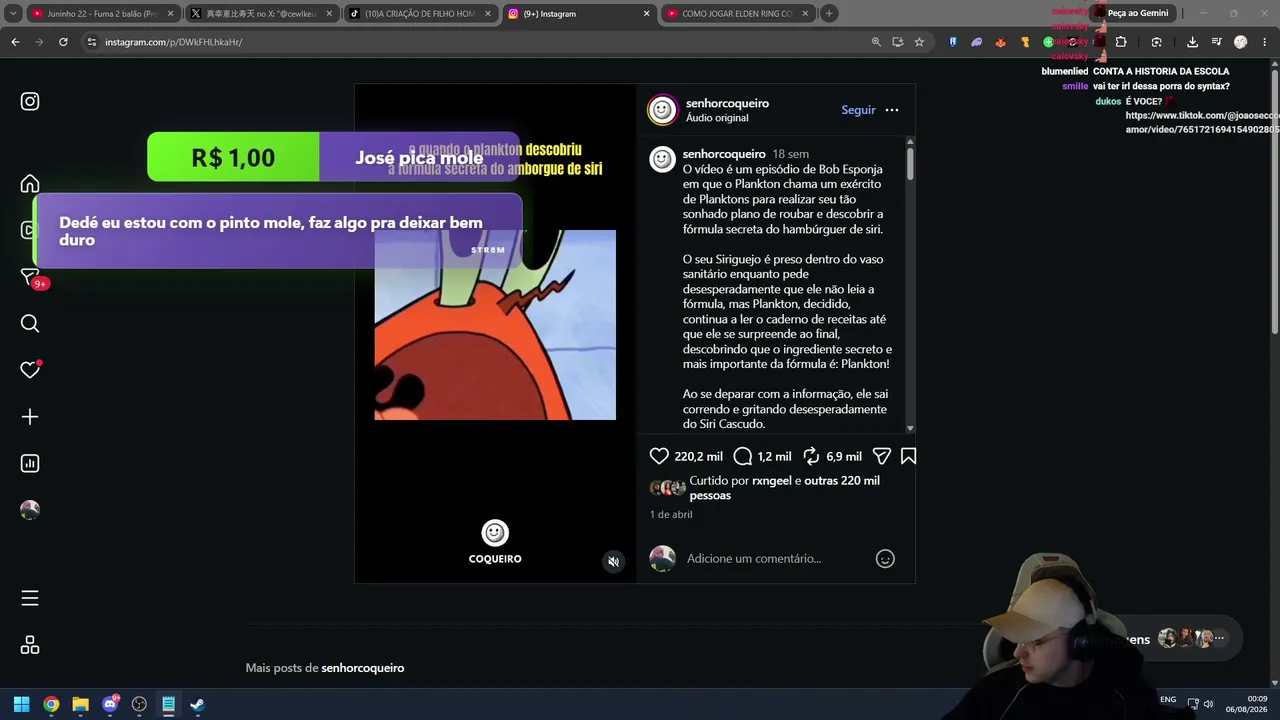Open the dashboard chart icon in sidebar
Screen dimensions: 1280x720
(30, 463)
